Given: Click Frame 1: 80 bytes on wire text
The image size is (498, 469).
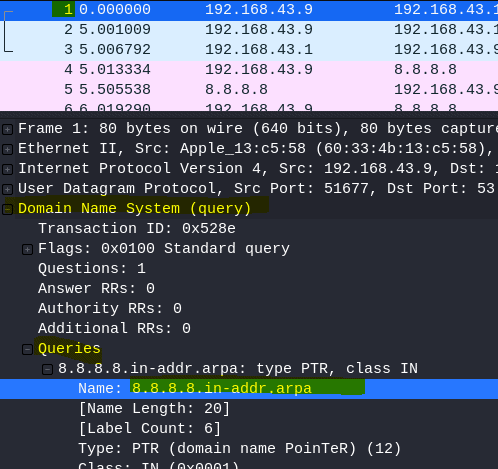Looking at the screenshot, I should [130, 129].
